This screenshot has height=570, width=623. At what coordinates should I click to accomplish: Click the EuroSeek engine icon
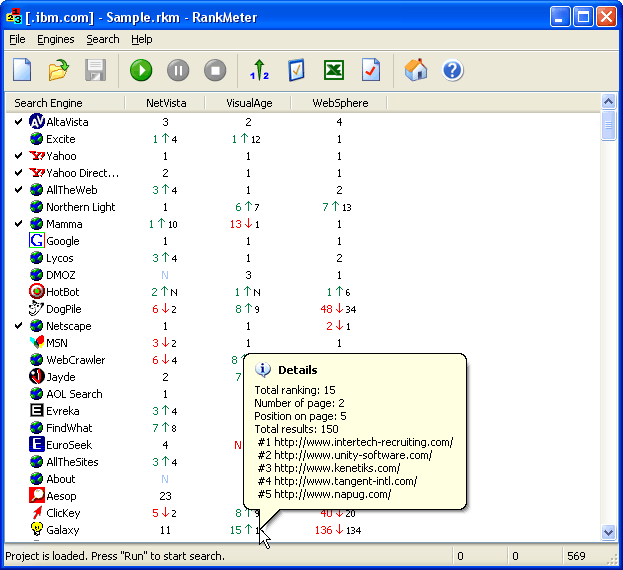[x=37, y=444]
